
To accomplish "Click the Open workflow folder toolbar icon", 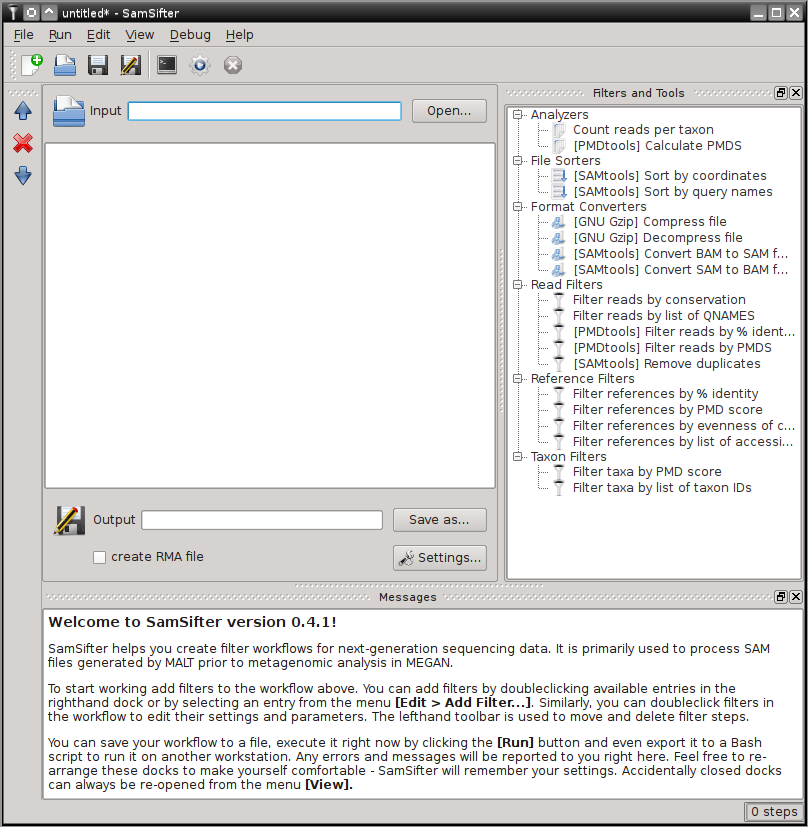I will [x=65, y=65].
